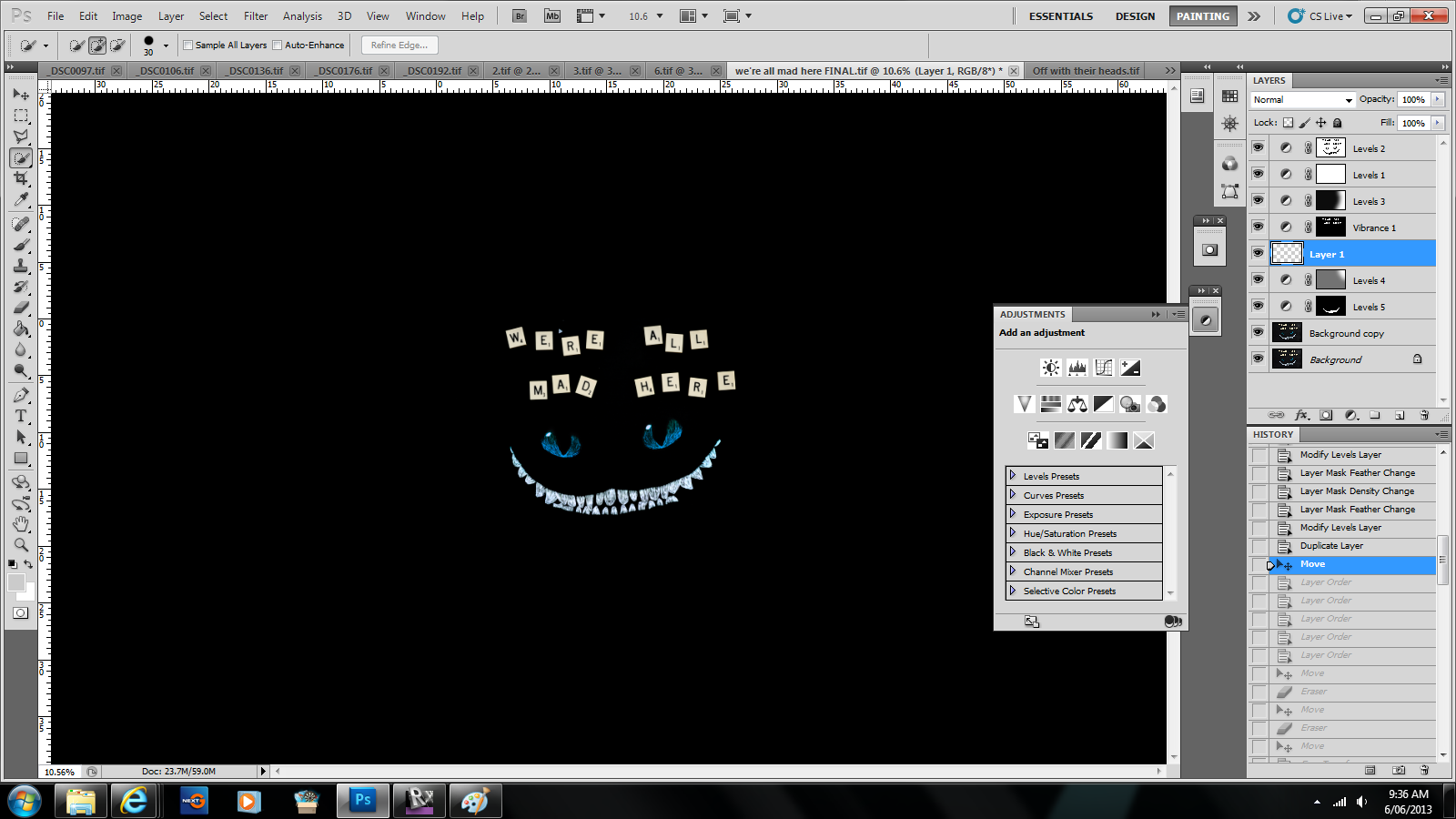This screenshot has width=1456, height=819.
Task: Open Internet Explorer from the taskbar
Action: point(135,801)
